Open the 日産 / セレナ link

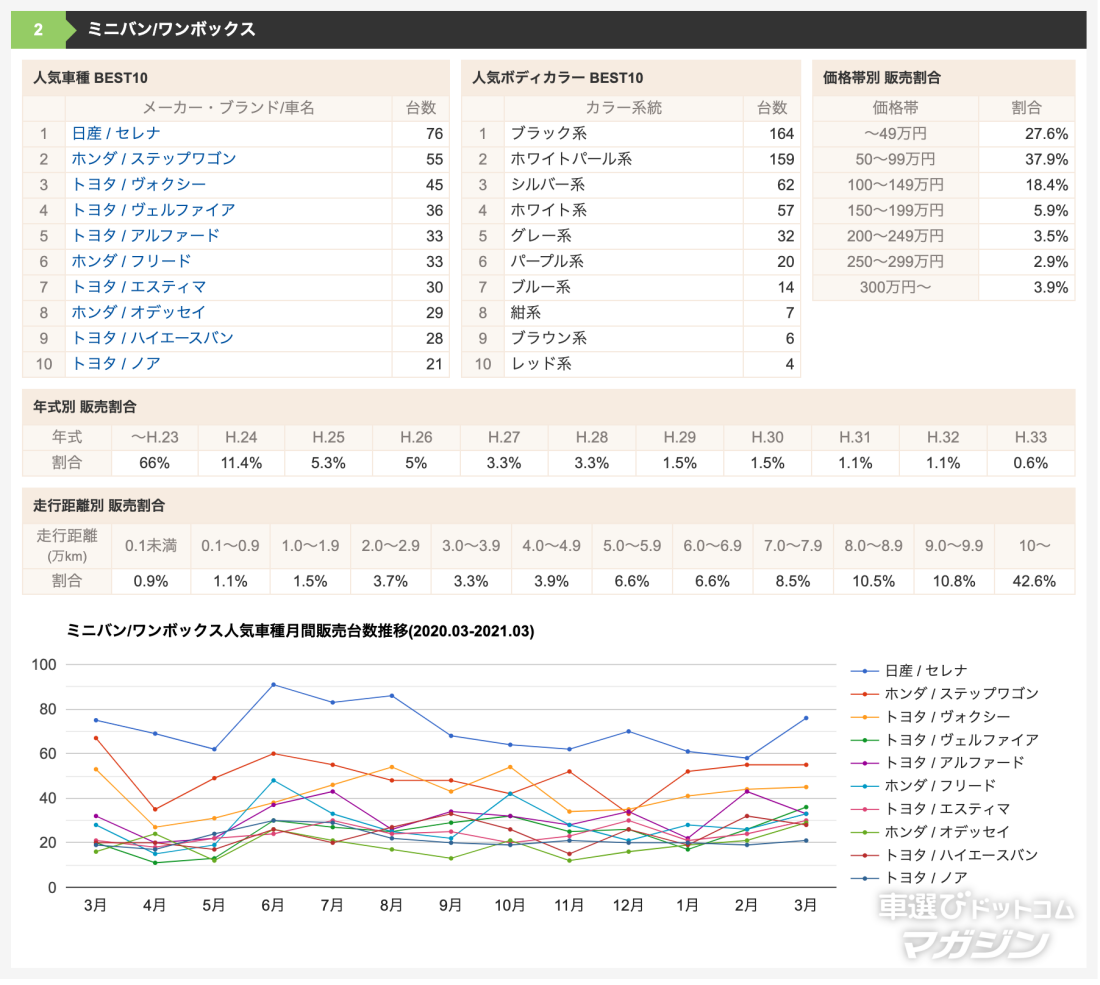click(x=116, y=133)
